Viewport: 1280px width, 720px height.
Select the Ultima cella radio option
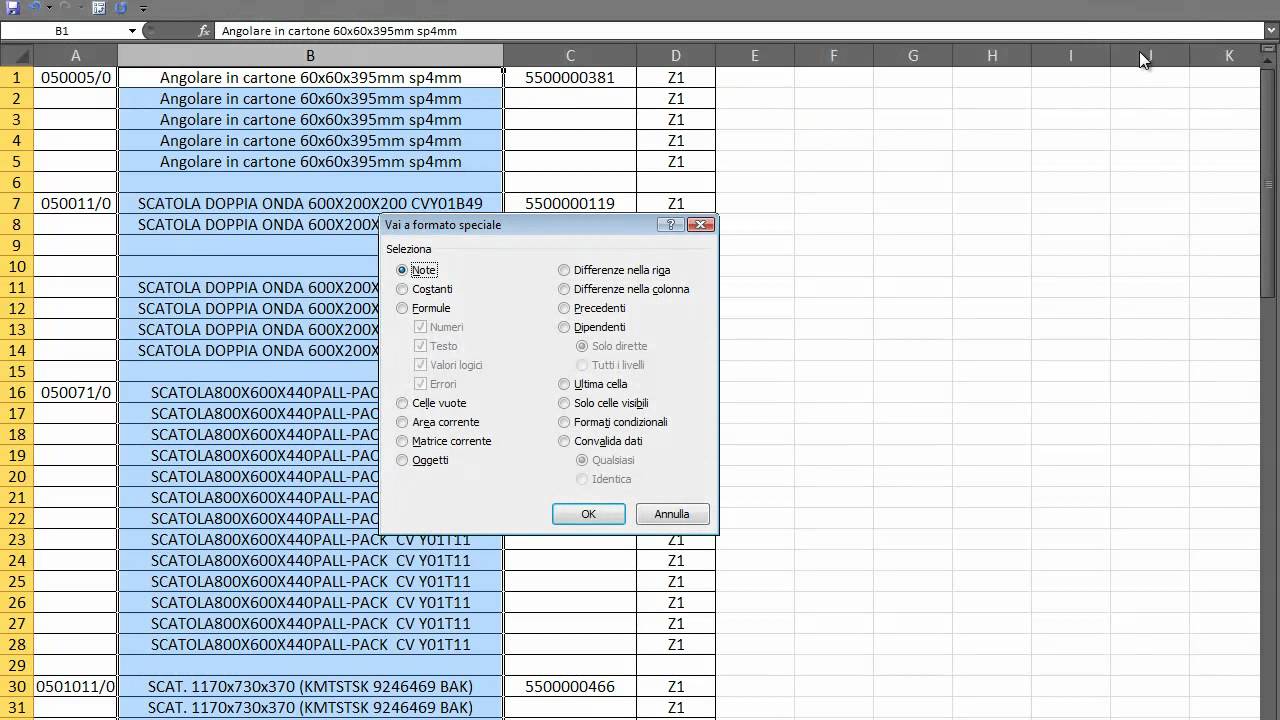tap(564, 384)
